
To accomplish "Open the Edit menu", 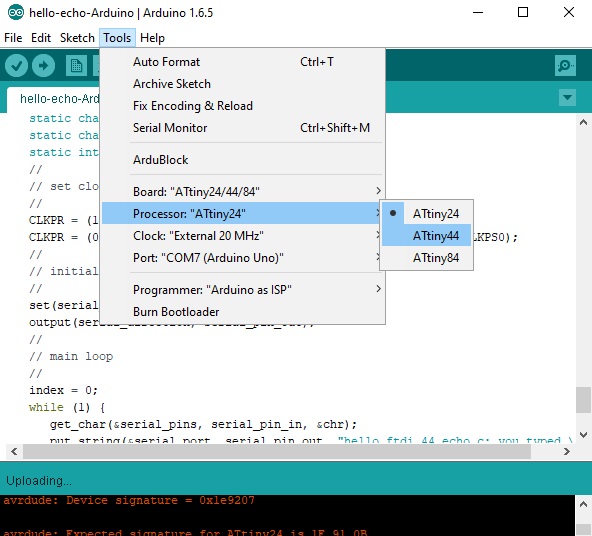I will pyautogui.click(x=41, y=38).
